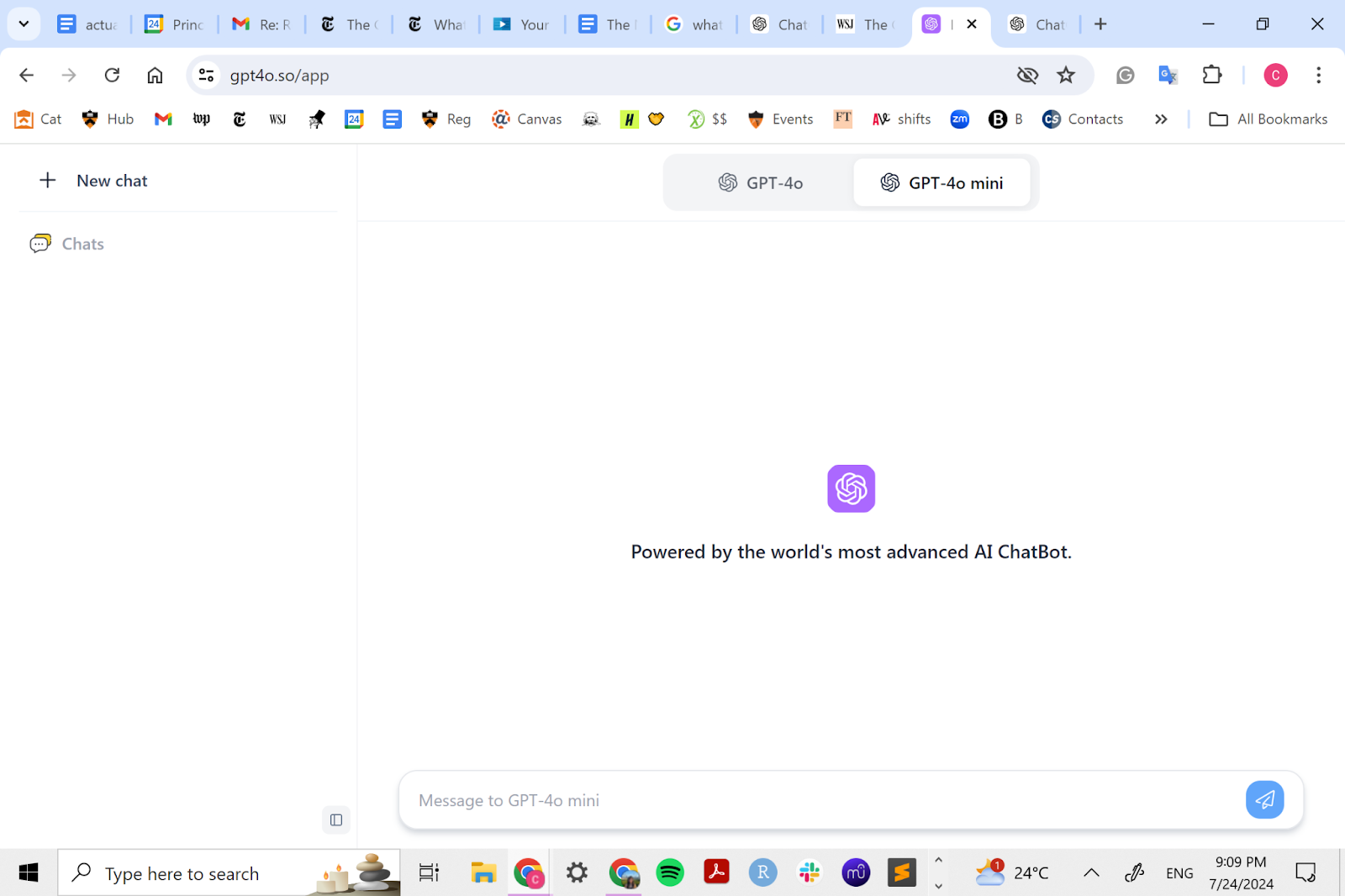Image resolution: width=1345 pixels, height=896 pixels.
Task: View site information icon in address bar
Action: pyautogui.click(x=206, y=75)
